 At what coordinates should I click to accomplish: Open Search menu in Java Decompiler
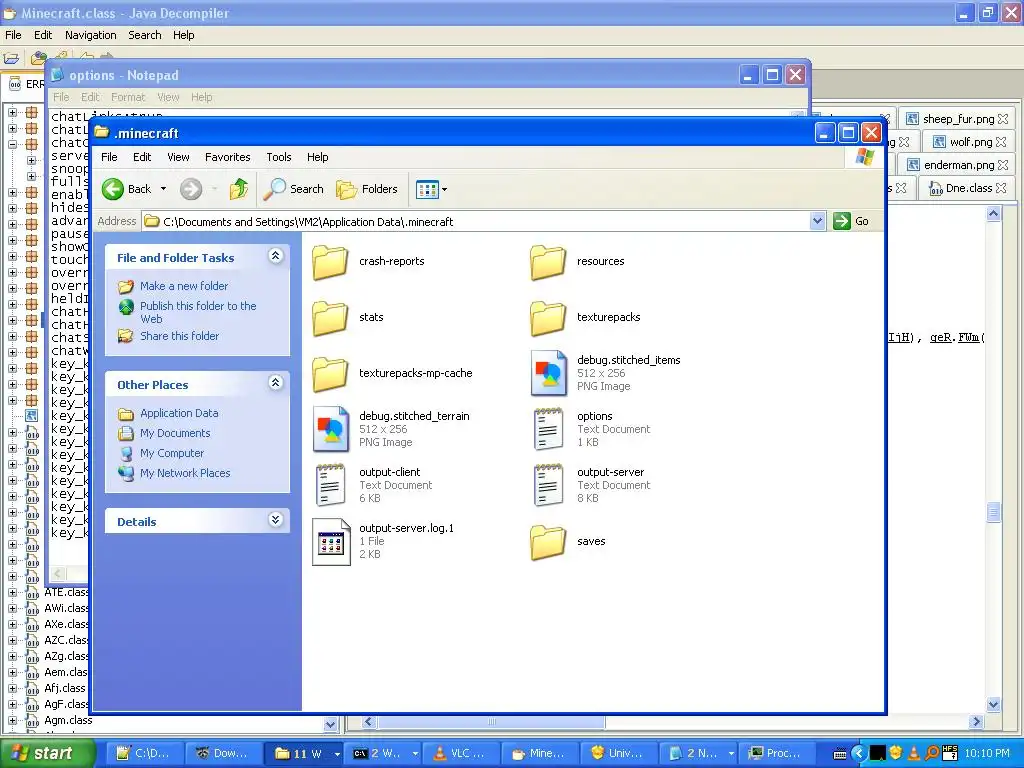point(144,35)
